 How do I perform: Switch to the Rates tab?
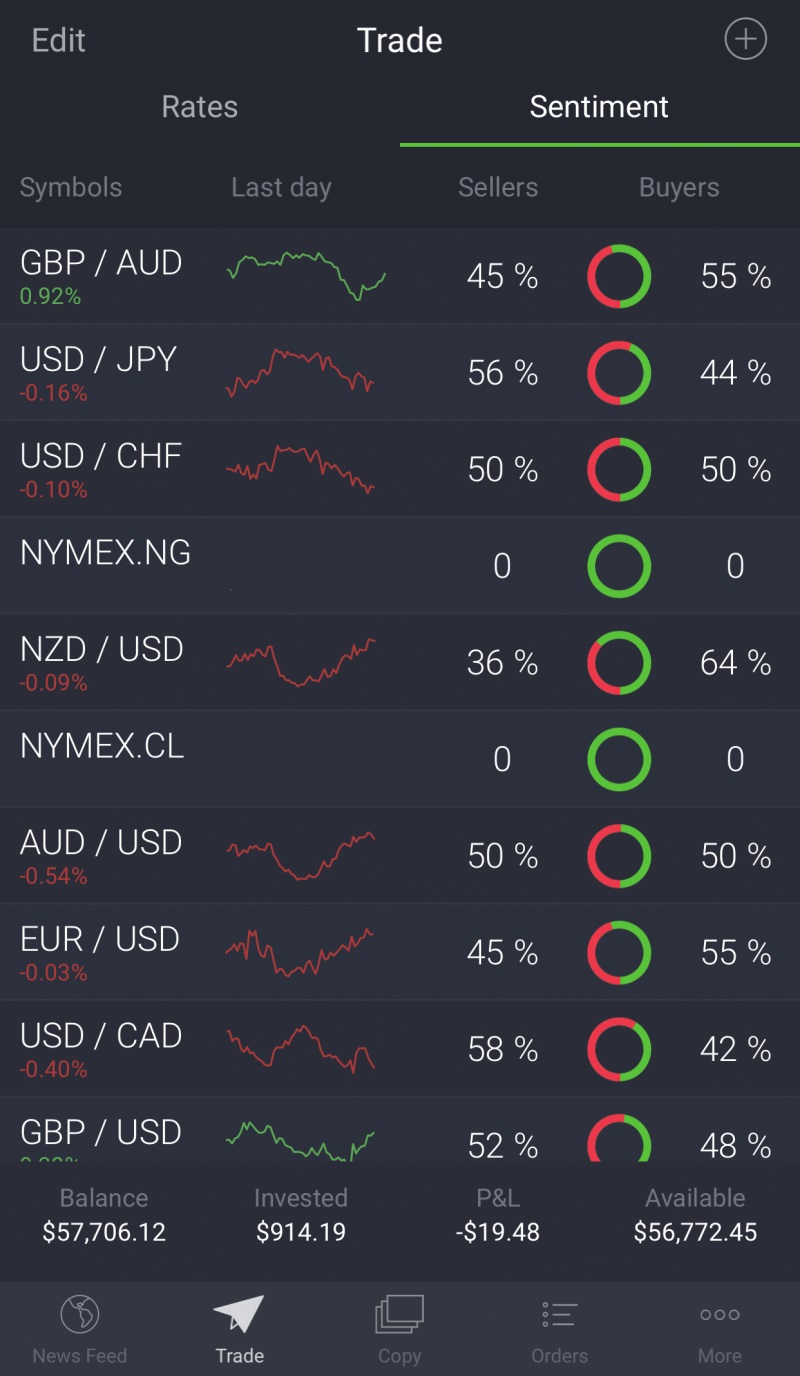pyautogui.click(x=200, y=107)
